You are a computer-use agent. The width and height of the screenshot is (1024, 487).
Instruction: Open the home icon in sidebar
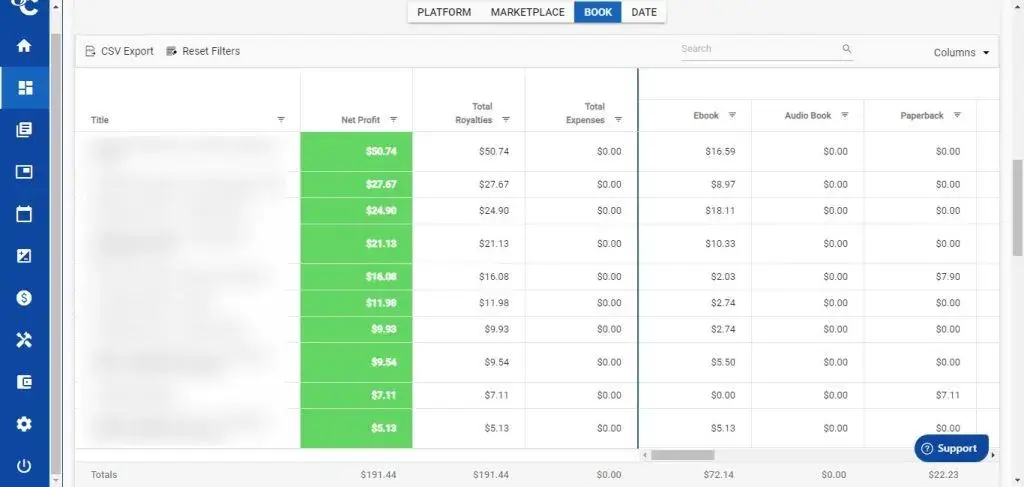coord(24,46)
